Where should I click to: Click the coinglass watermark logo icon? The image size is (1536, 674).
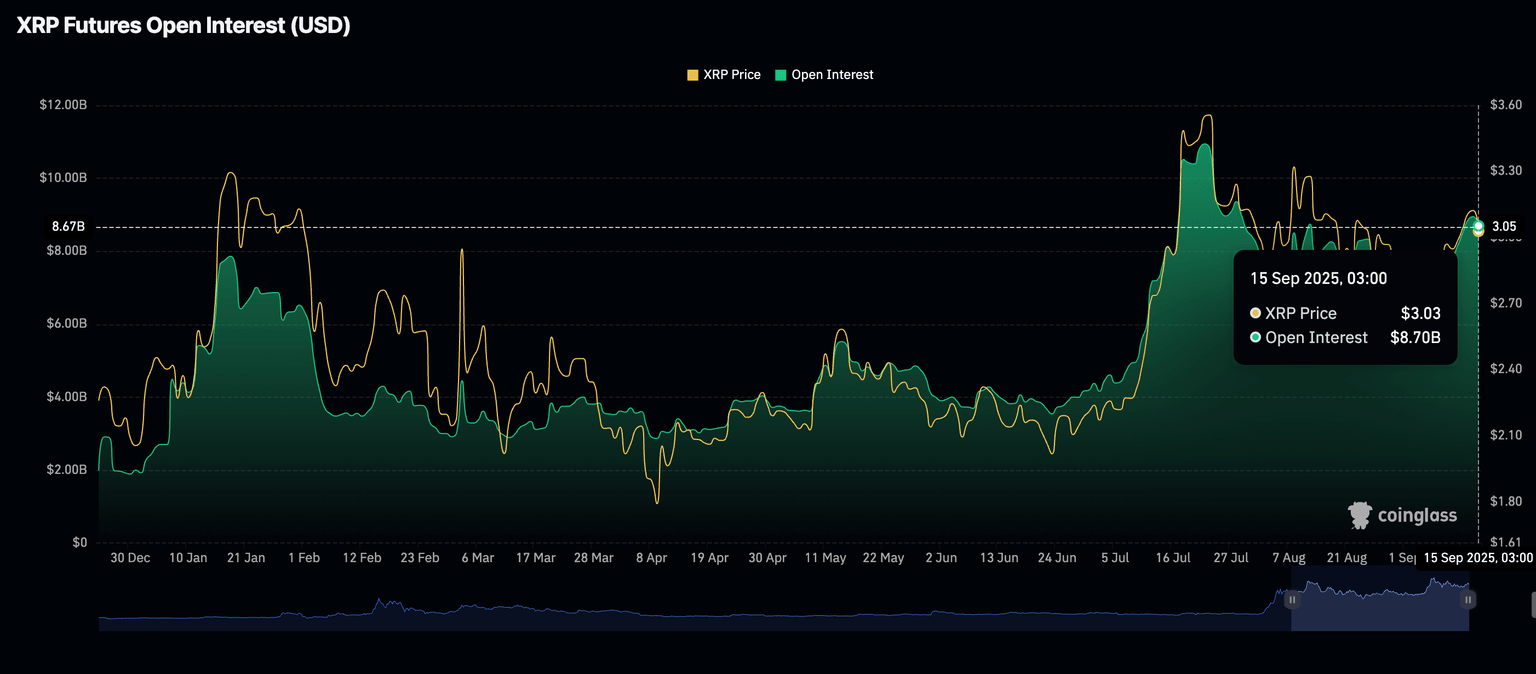[1360, 515]
